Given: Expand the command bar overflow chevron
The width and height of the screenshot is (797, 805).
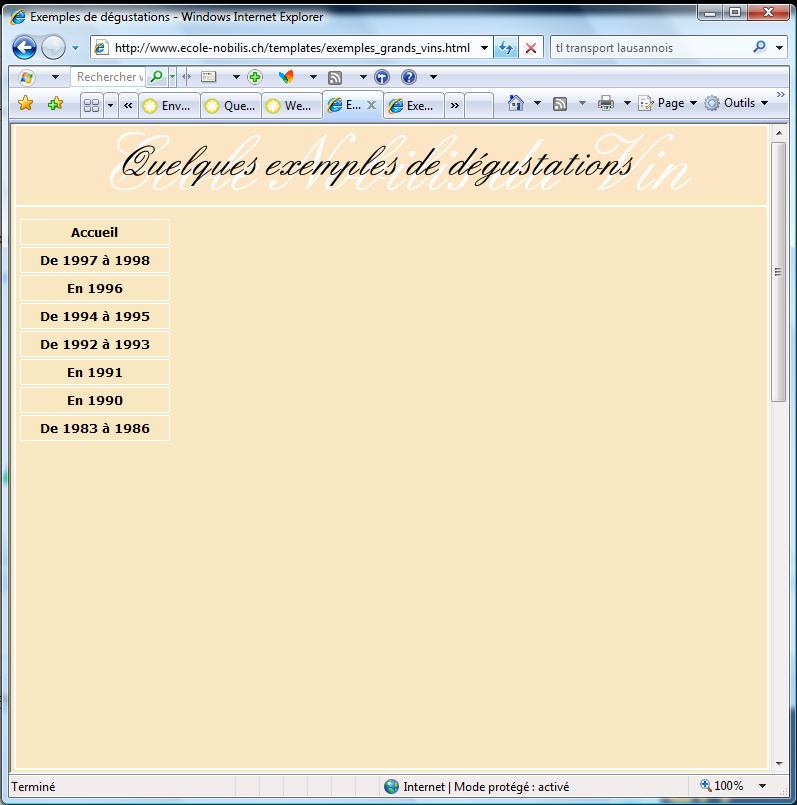Looking at the screenshot, I should (781, 94).
